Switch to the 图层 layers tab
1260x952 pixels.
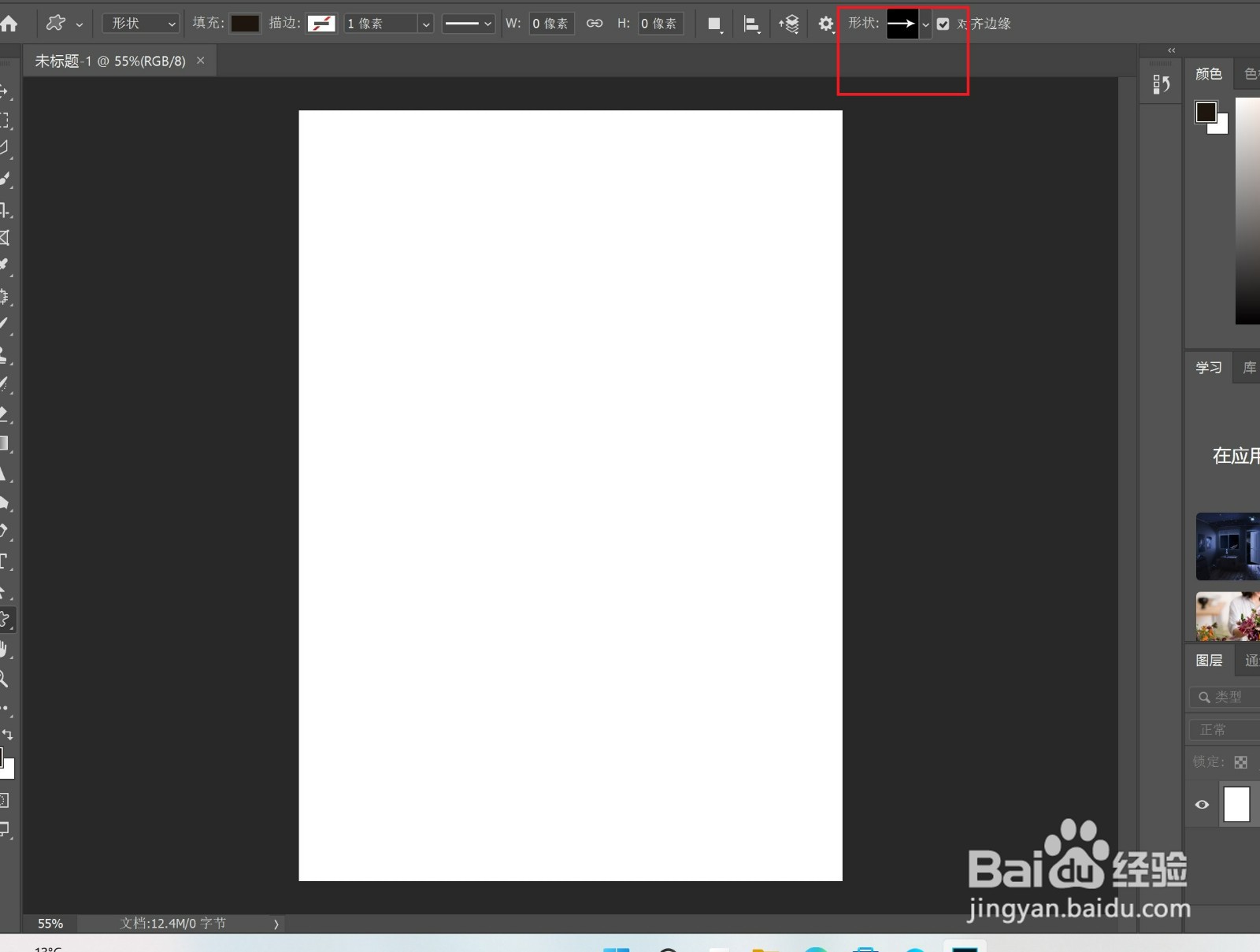[x=1209, y=661]
